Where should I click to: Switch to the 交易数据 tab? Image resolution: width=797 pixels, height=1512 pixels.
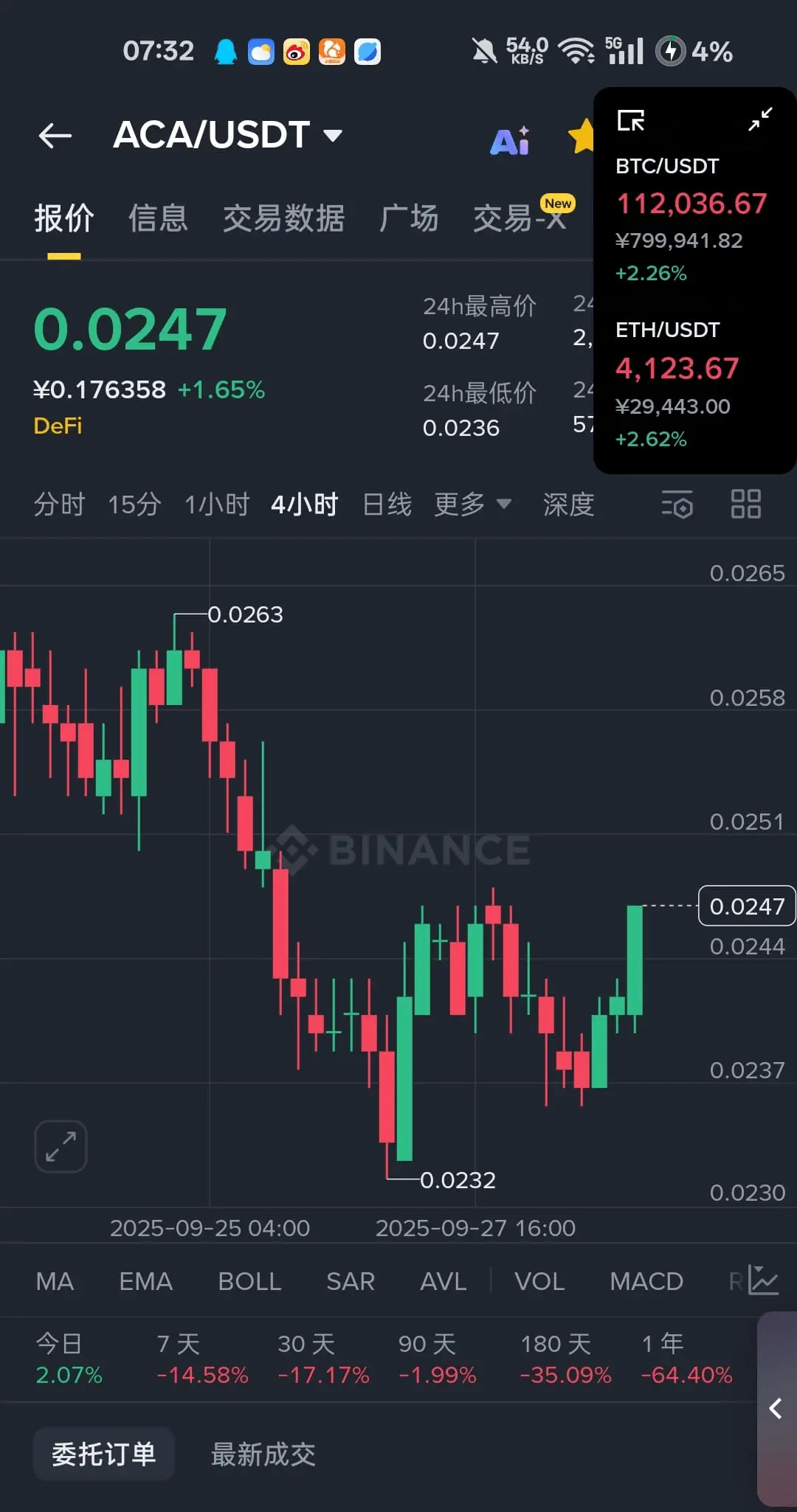point(283,218)
